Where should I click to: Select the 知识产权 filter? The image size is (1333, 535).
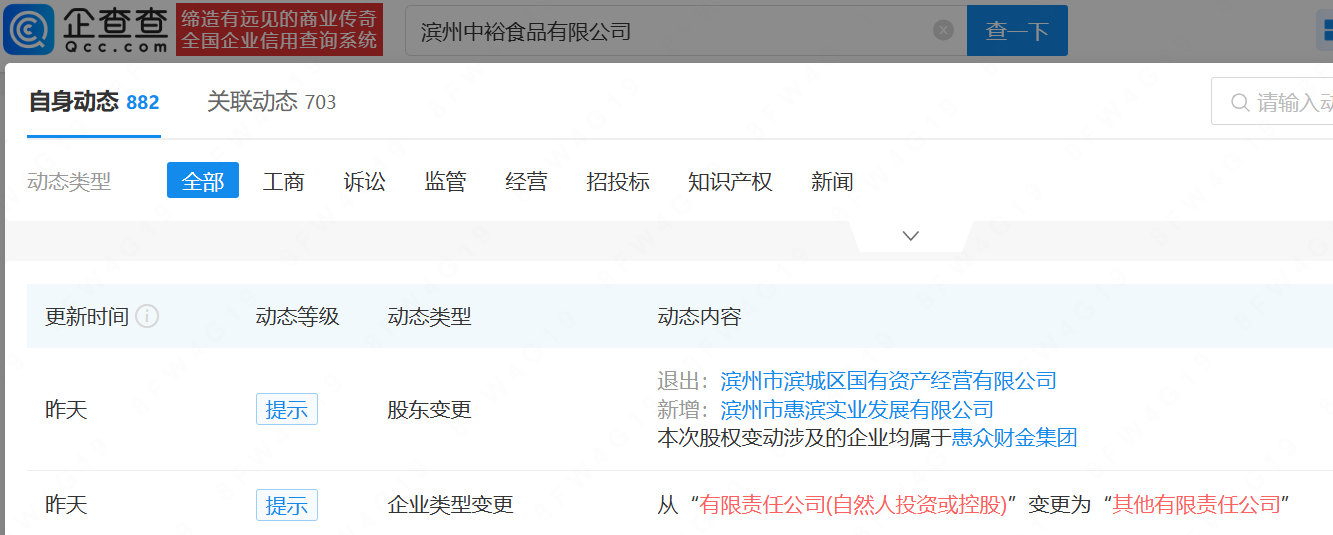(730, 181)
